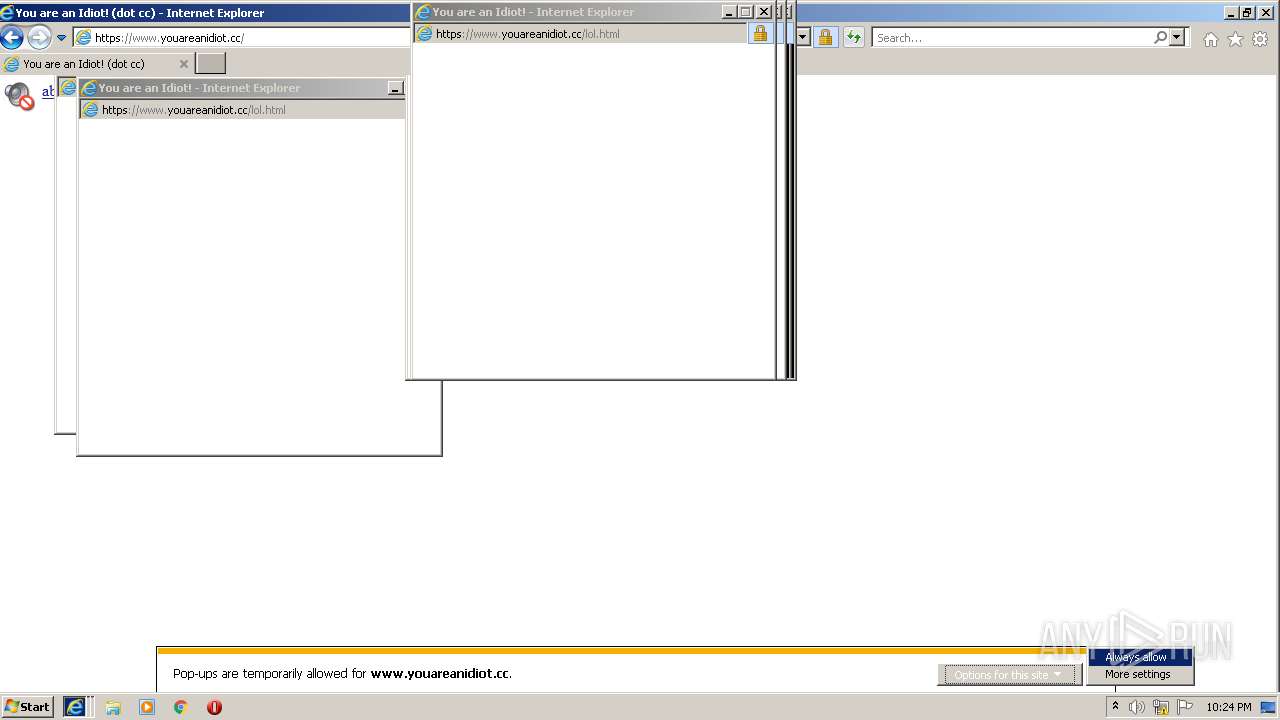Minimize the top-center popup window
The width and height of the screenshot is (1280, 720).
728,12
